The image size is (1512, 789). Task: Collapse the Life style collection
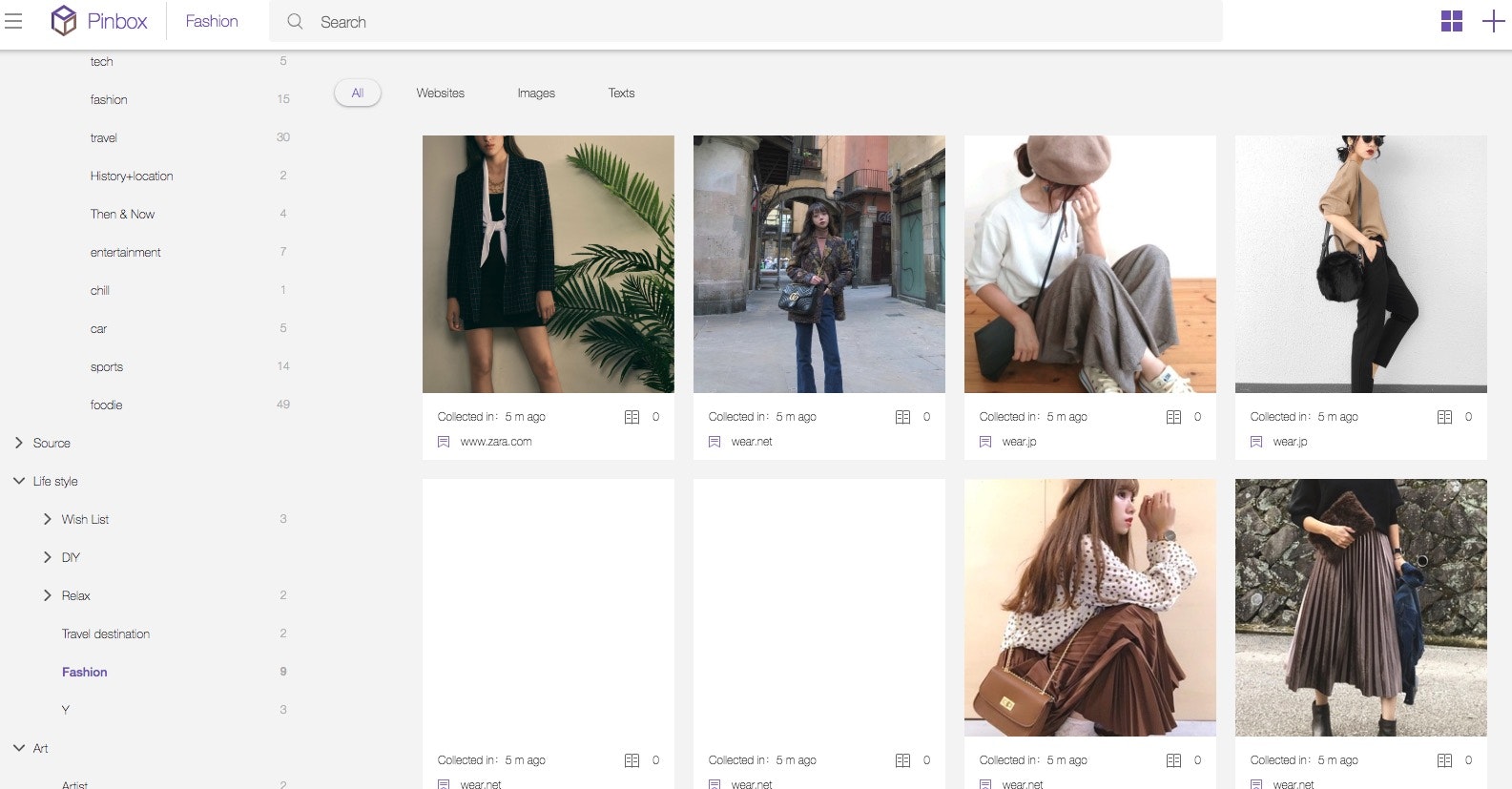(x=19, y=481)
